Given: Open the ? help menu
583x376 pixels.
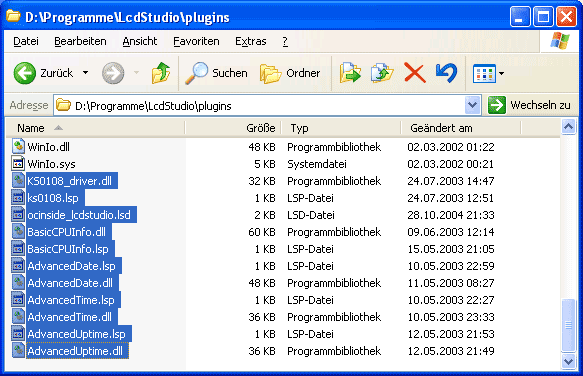Looking at the screenshot, I should (285, 41).
